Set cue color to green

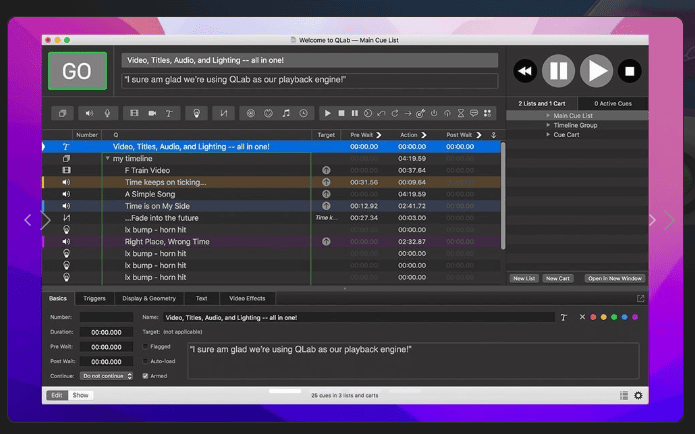click(x=614, y=317)
